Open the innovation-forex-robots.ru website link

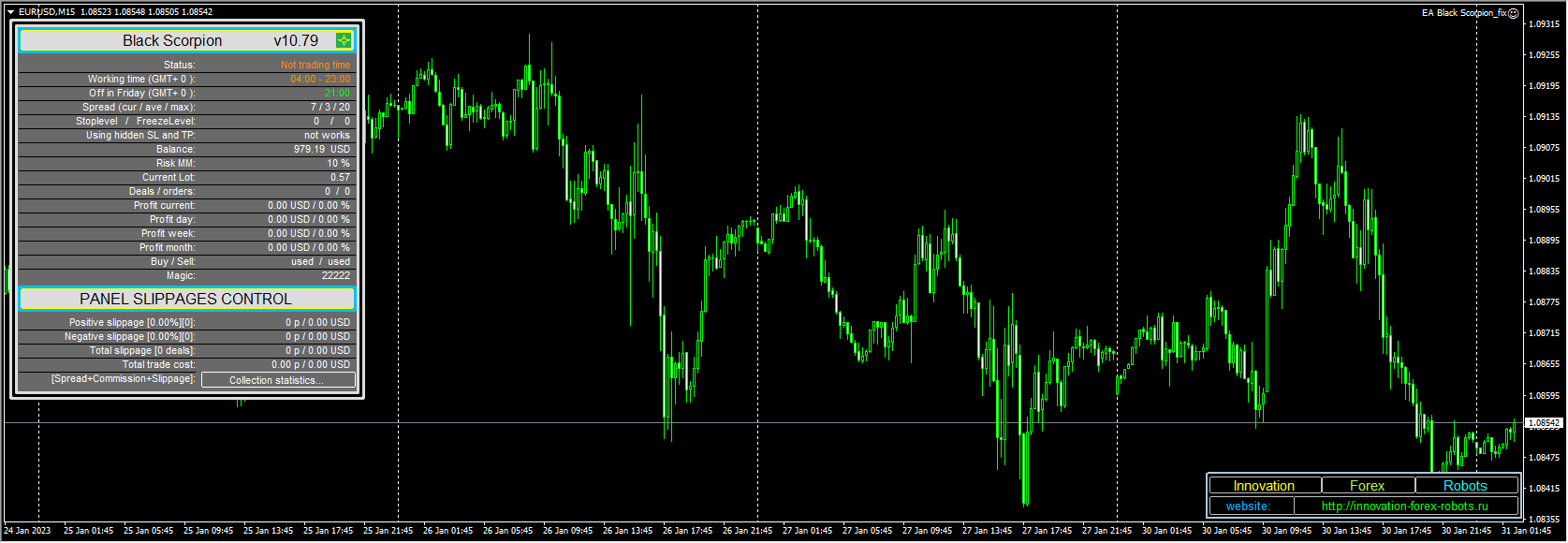pyautogui.click(x=1405, y=506)
